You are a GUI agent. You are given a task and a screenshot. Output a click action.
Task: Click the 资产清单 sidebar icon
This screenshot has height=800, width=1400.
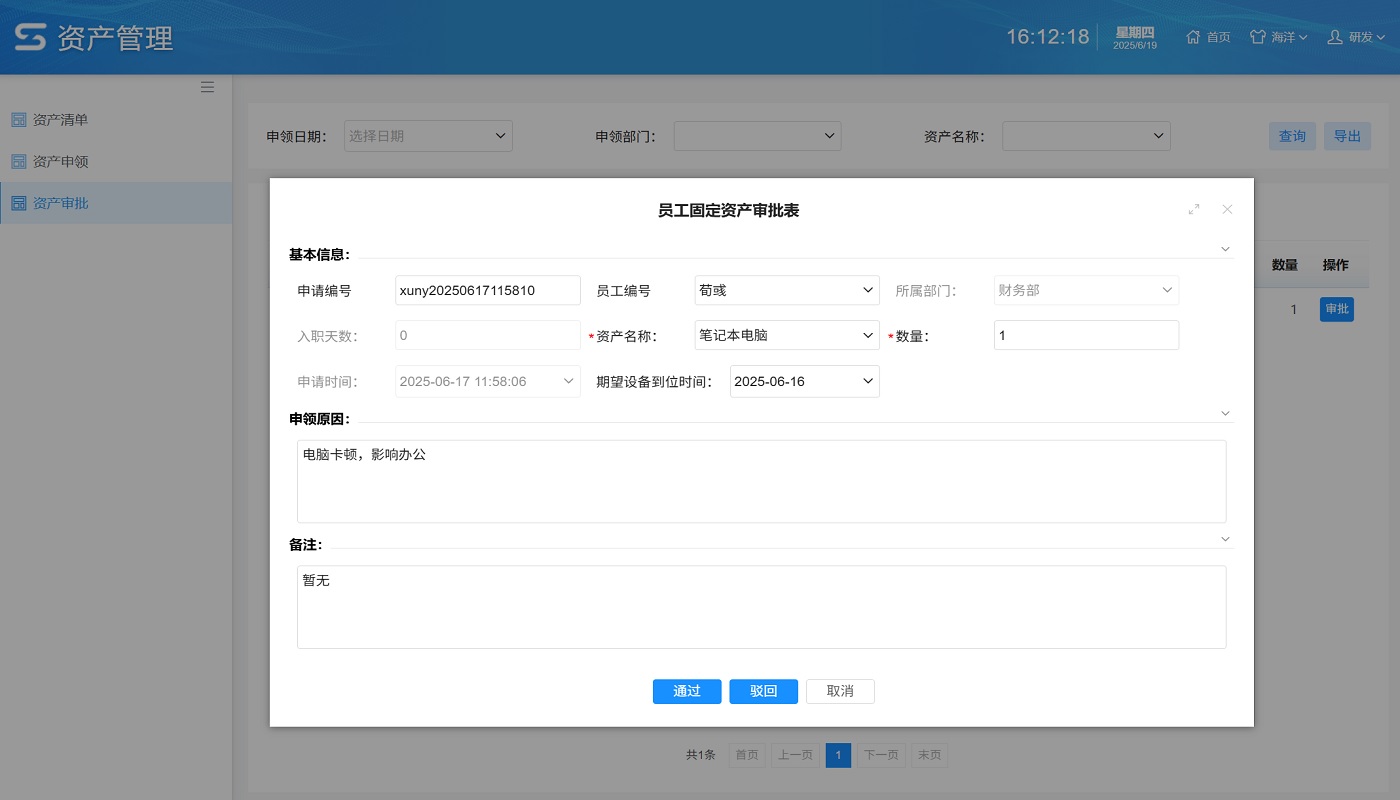tap(18, 119)
